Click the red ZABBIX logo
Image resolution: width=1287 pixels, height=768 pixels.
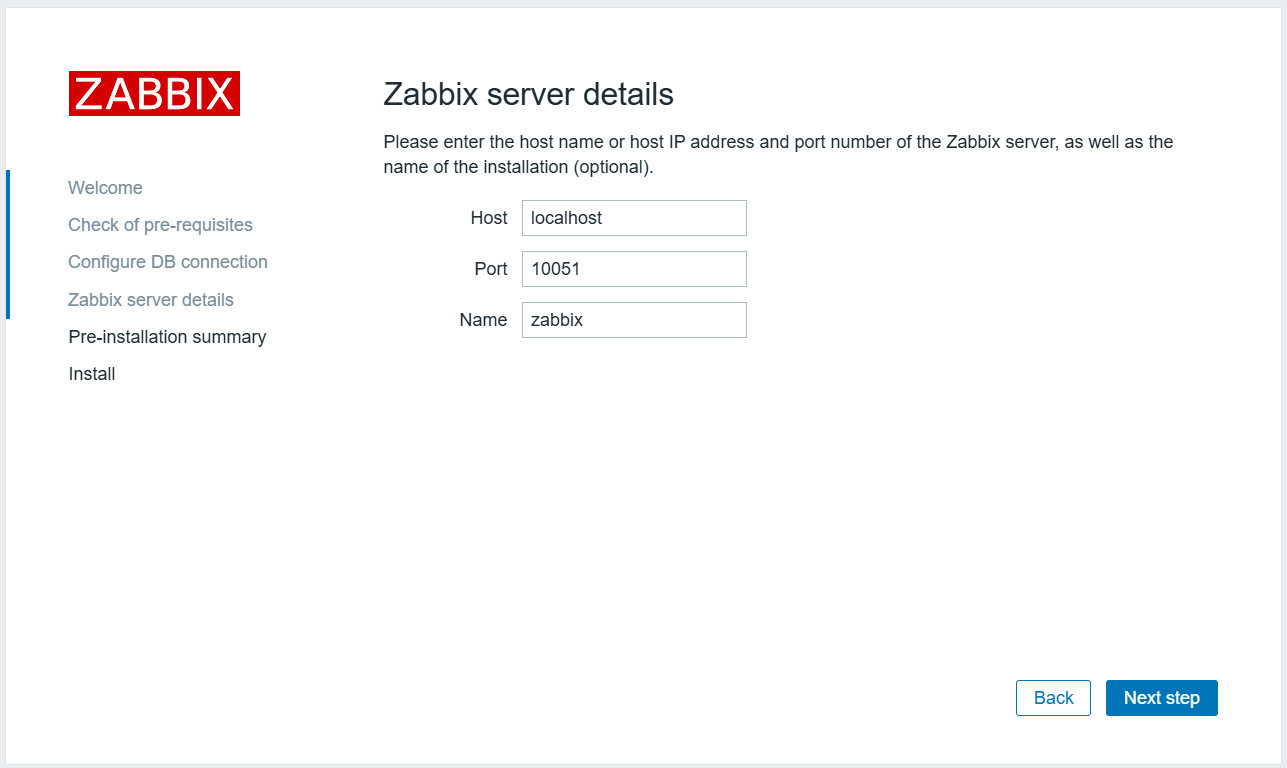154,93
